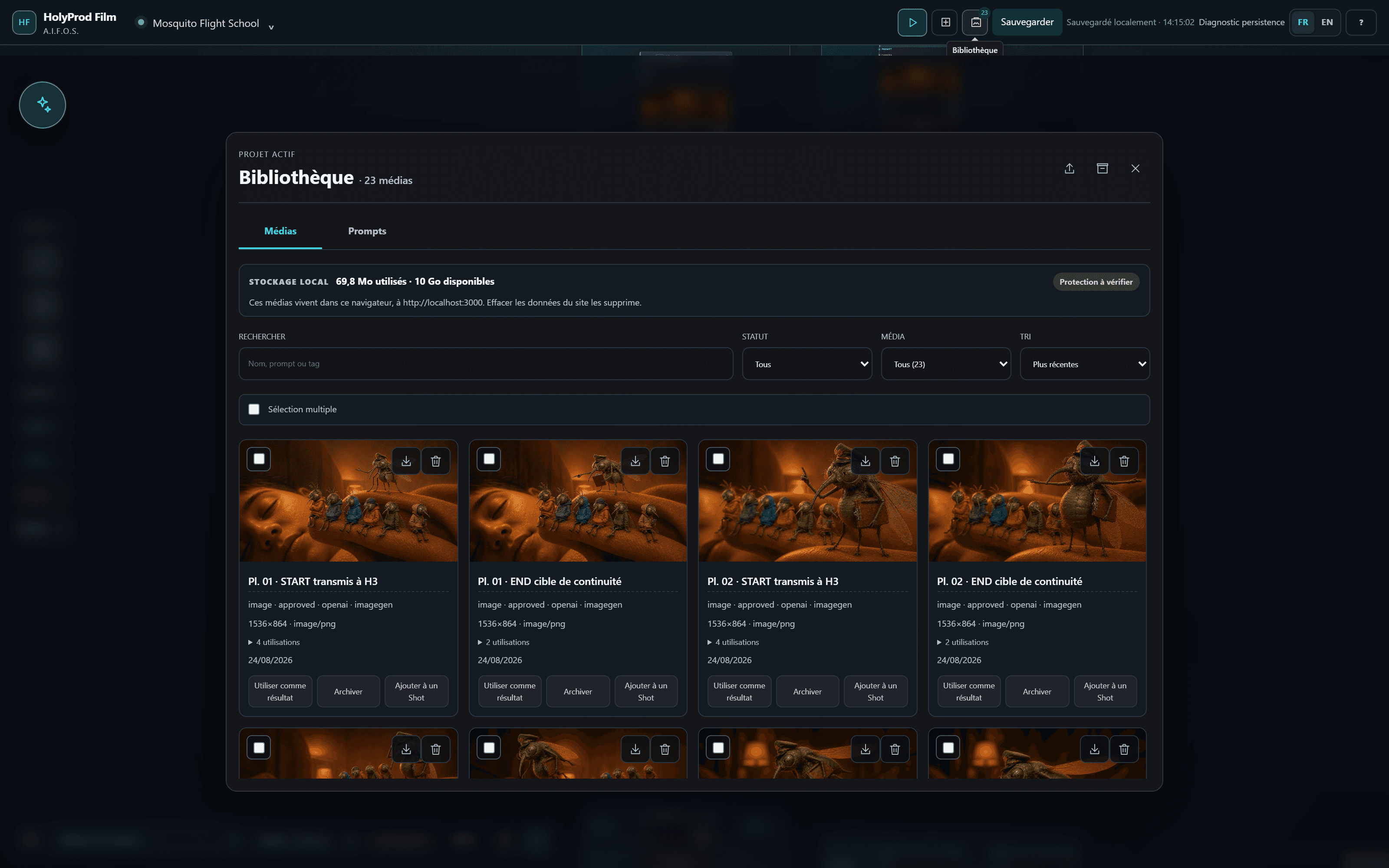Delete the Pl. 02 START transmis à H3 media

[x=895, y=461]
